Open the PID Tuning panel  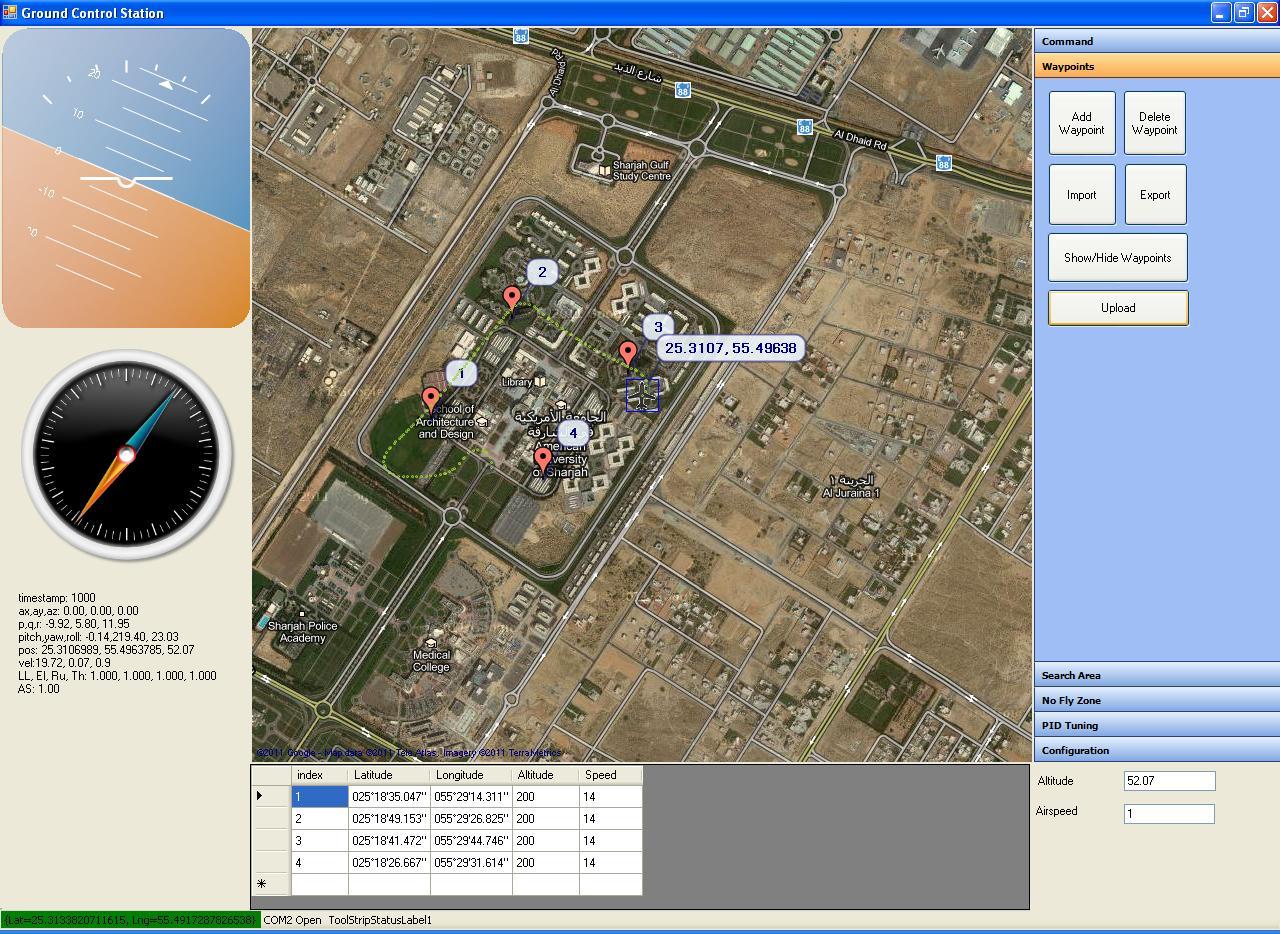pos(1156,726)
